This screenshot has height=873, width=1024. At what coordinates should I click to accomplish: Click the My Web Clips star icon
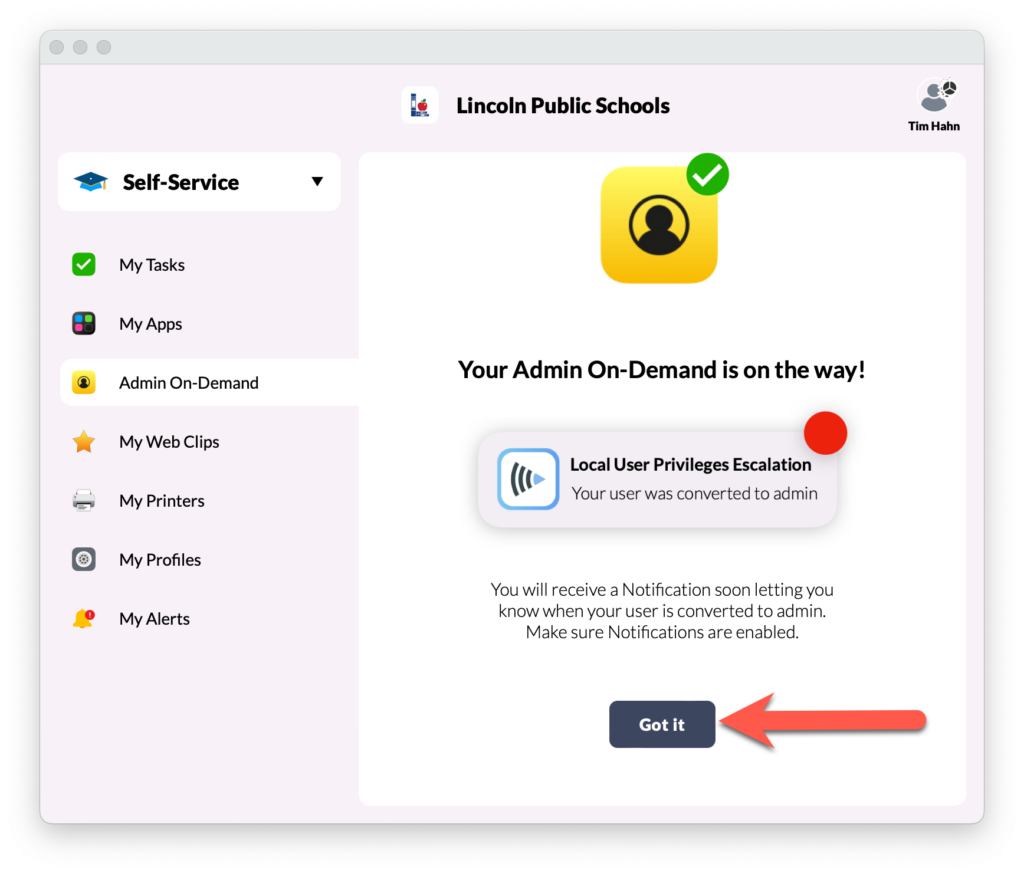(84, 442)
